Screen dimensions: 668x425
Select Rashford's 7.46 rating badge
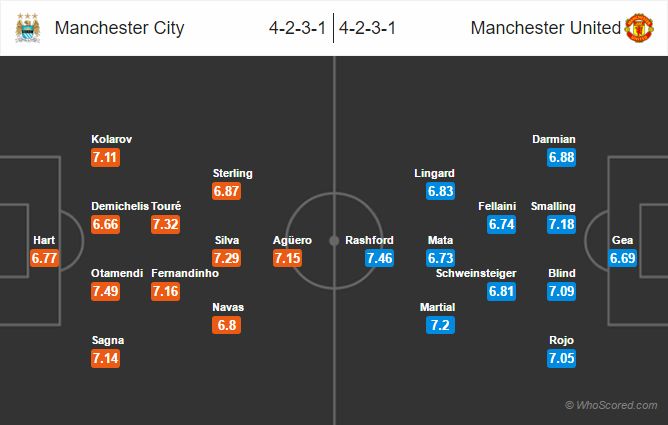(379, 258)
